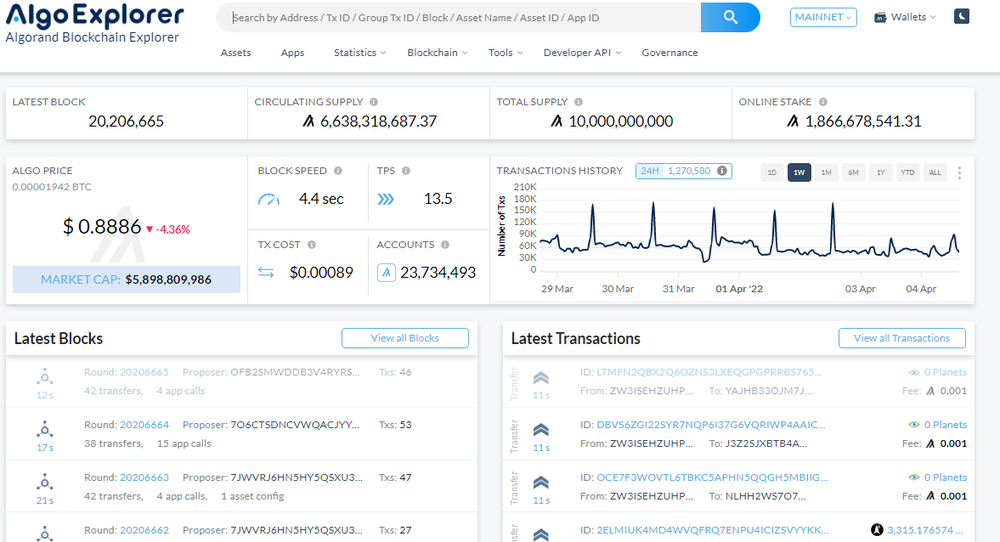The height and width of the screenshot is (542, 1000).
Task: Click the transactions history line chart
Action: click(x=749, y=234)
